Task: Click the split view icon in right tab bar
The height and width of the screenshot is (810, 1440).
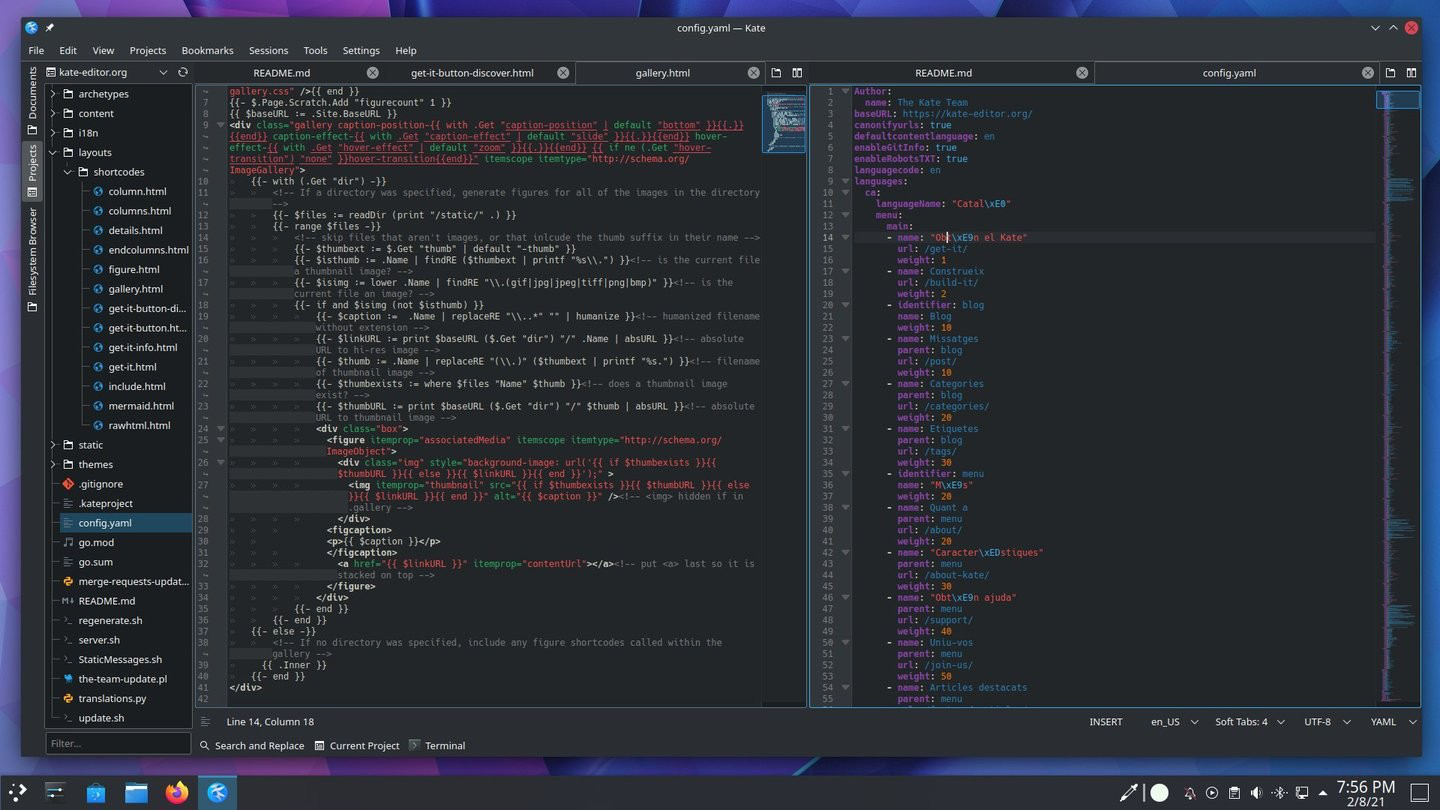Action: 1411,73
